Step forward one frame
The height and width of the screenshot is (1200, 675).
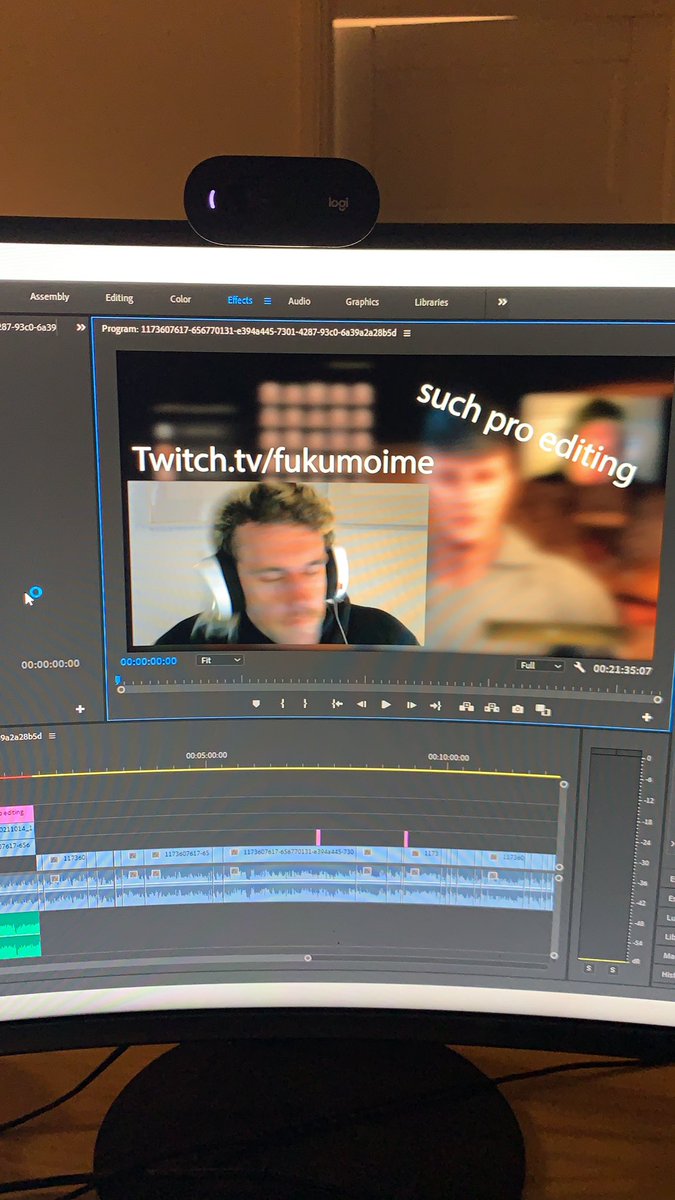coord(411,705)
